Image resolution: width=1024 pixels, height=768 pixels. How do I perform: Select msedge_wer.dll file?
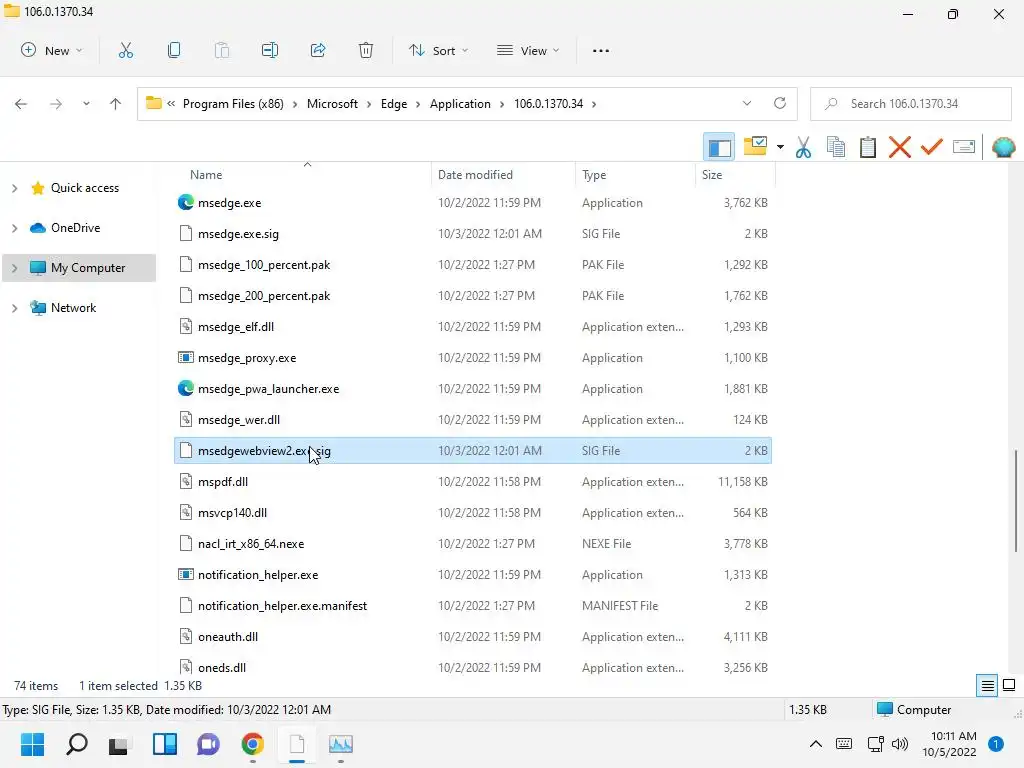(473, 420)
